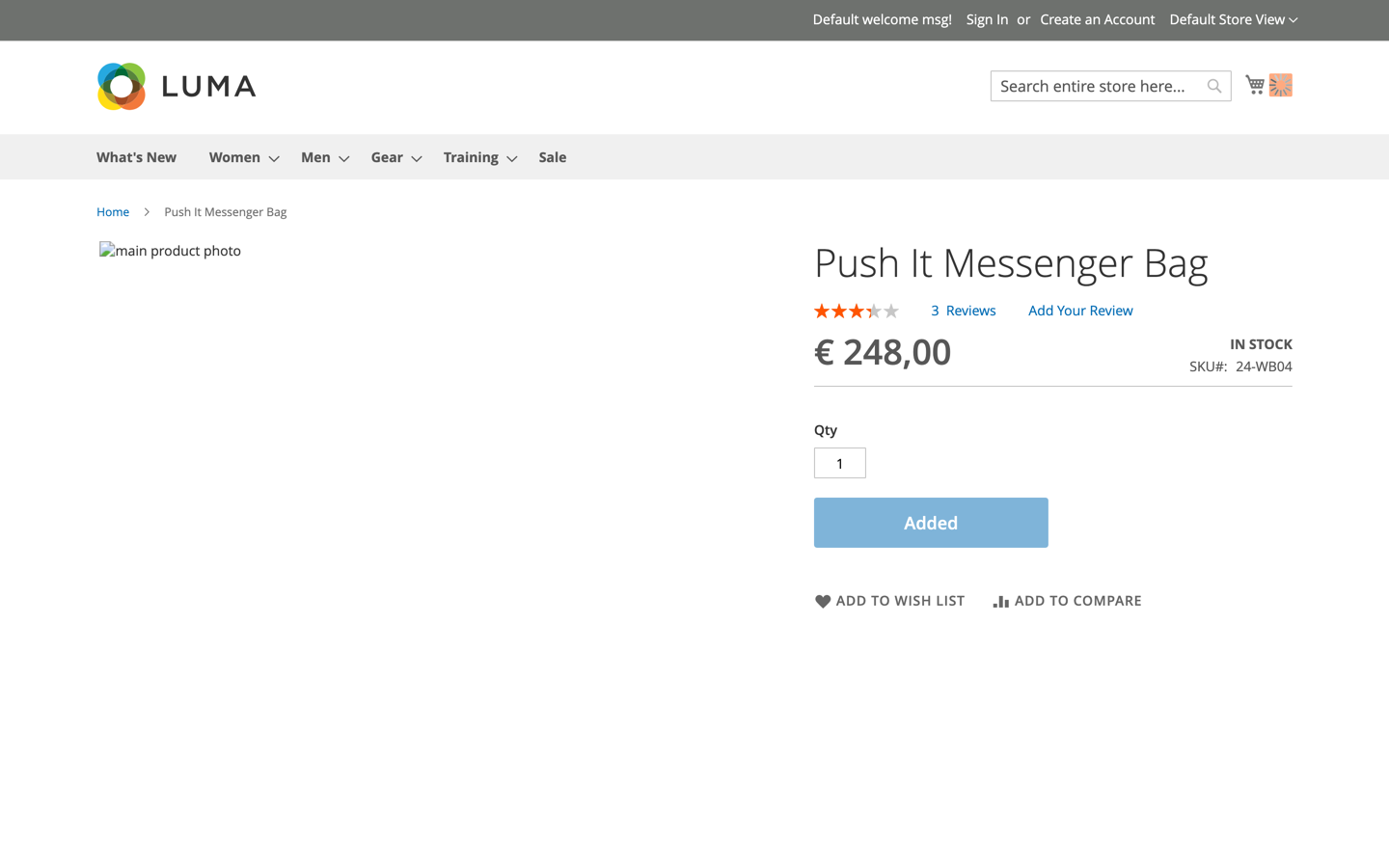Click the Sign In link
This screenshot has width=1389, height=868.
(x=987, y=19)
